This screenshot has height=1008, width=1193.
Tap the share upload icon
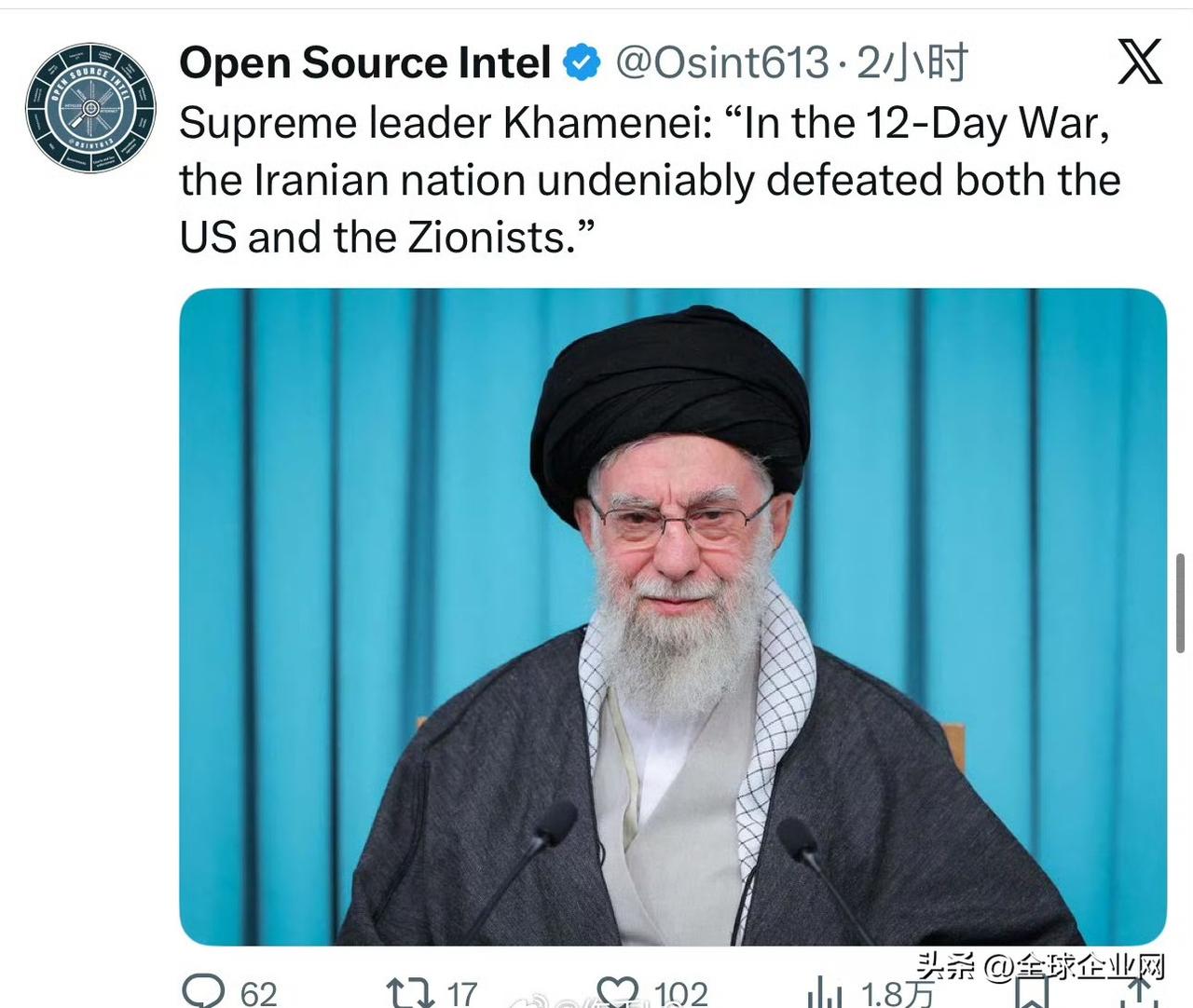[x=1139, y=993]
